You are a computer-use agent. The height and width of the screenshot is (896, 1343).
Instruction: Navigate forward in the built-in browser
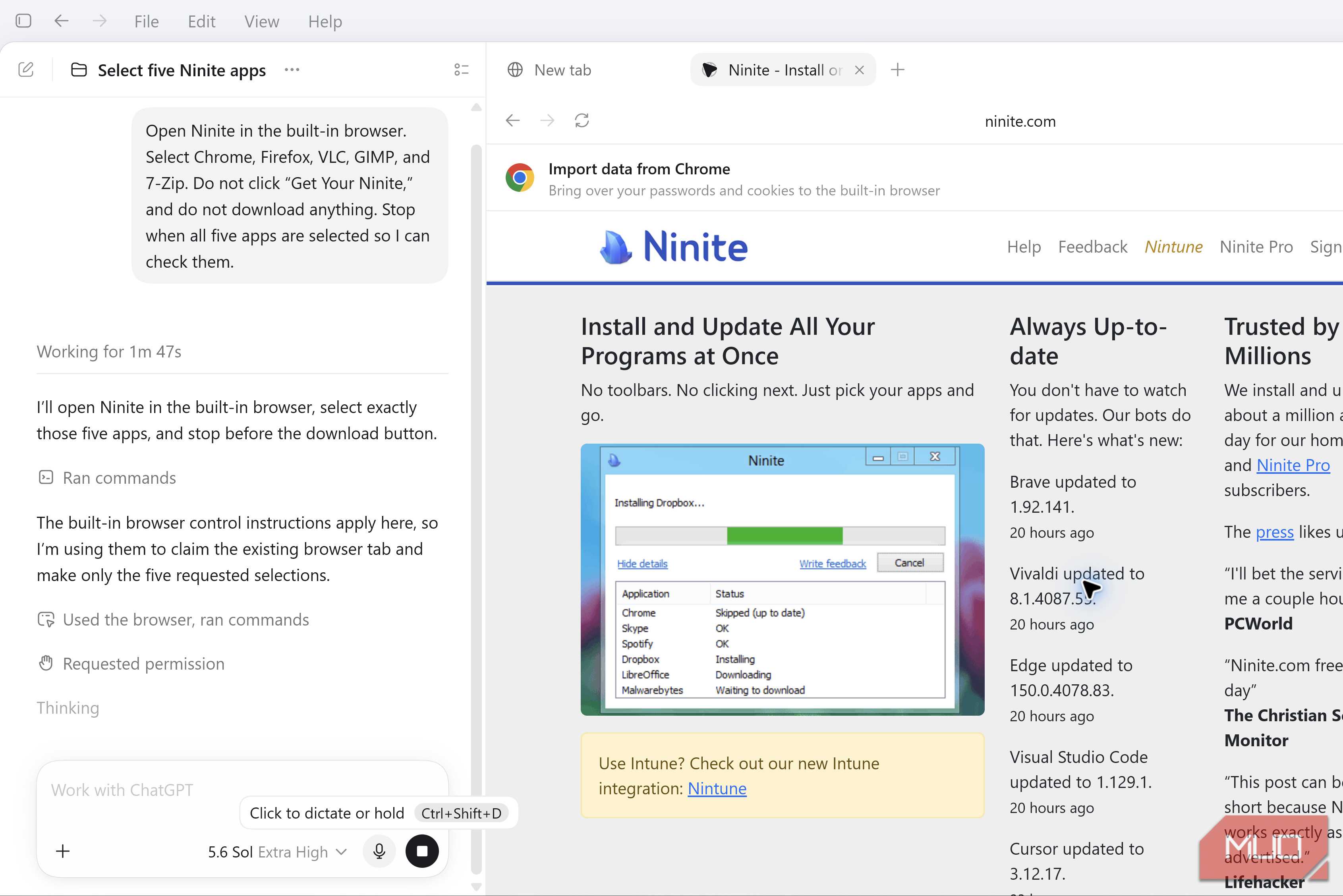tap(547, 121)
